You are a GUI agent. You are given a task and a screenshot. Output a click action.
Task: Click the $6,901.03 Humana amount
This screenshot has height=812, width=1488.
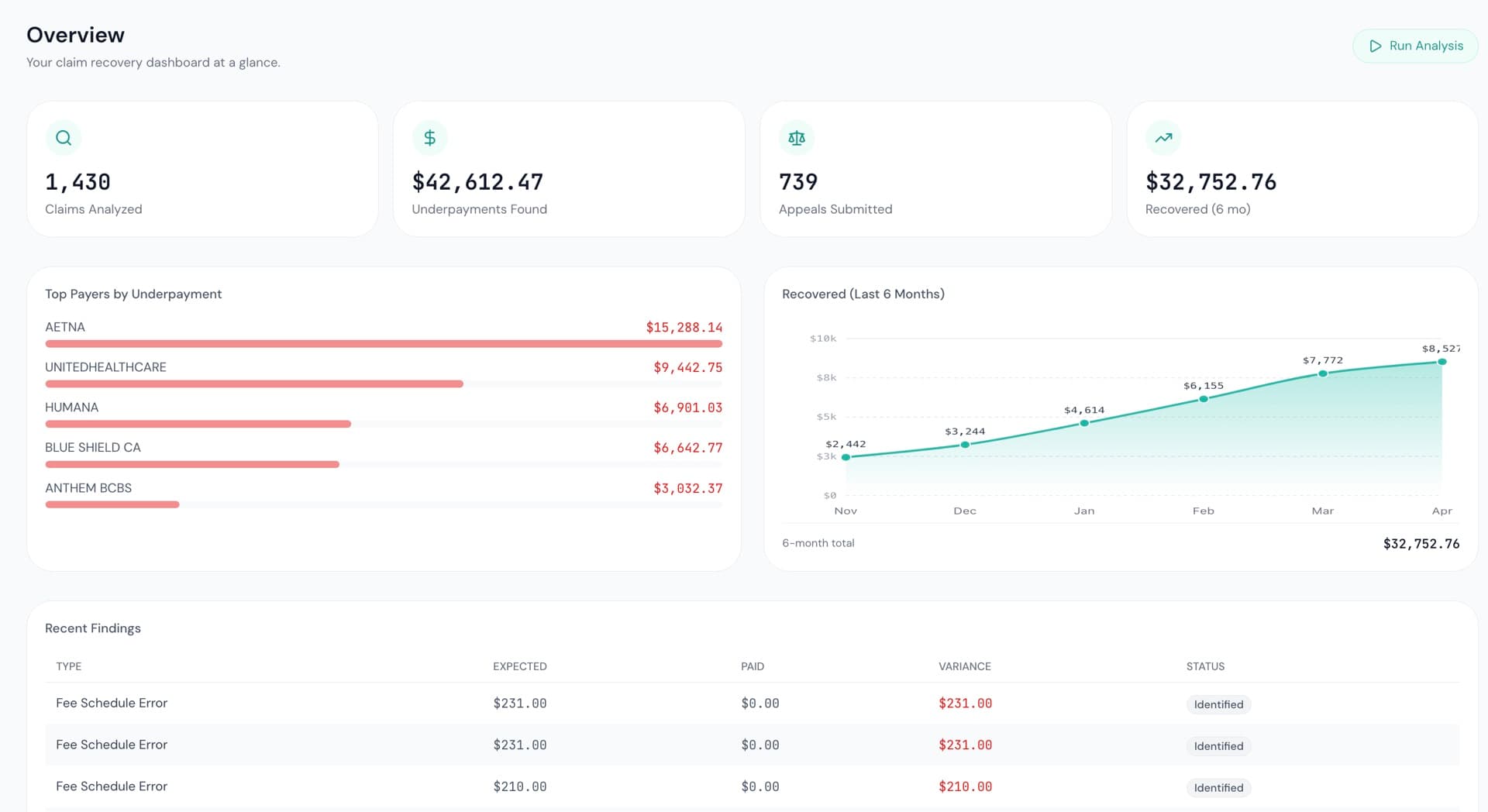point(687,408)
